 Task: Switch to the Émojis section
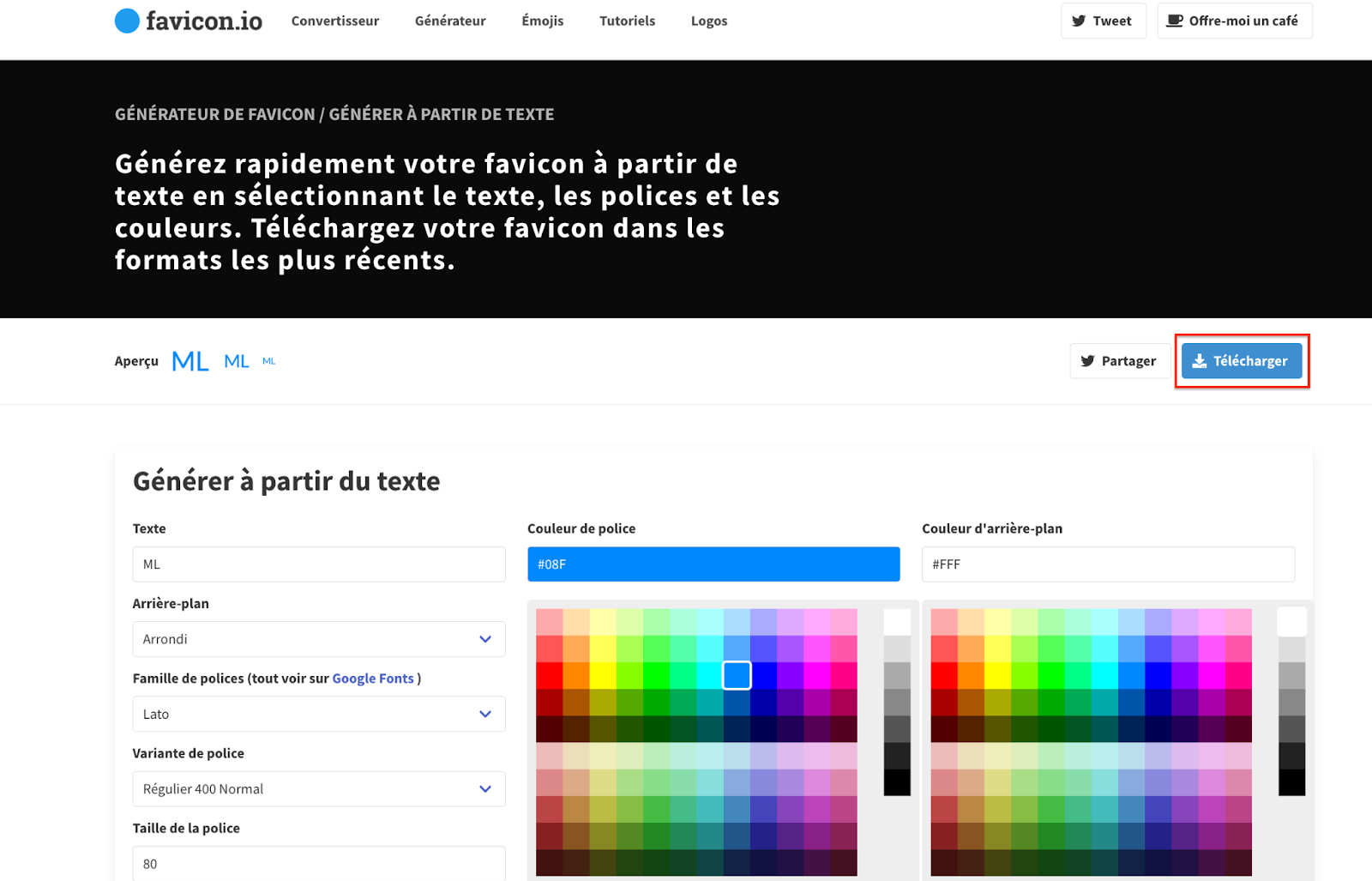[541, 21]
